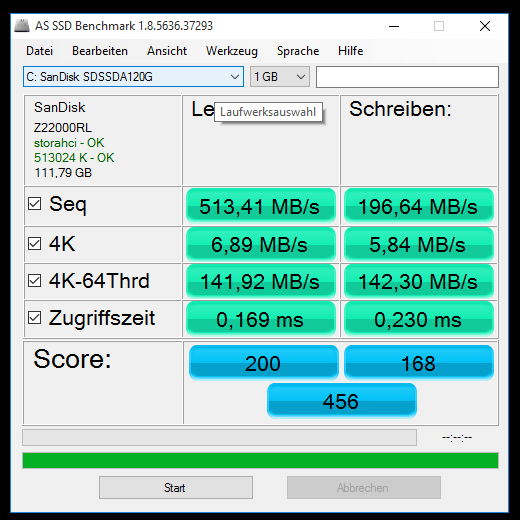Click the green full progress bar
Screen dimensions: 520x520
pos(260,460)
